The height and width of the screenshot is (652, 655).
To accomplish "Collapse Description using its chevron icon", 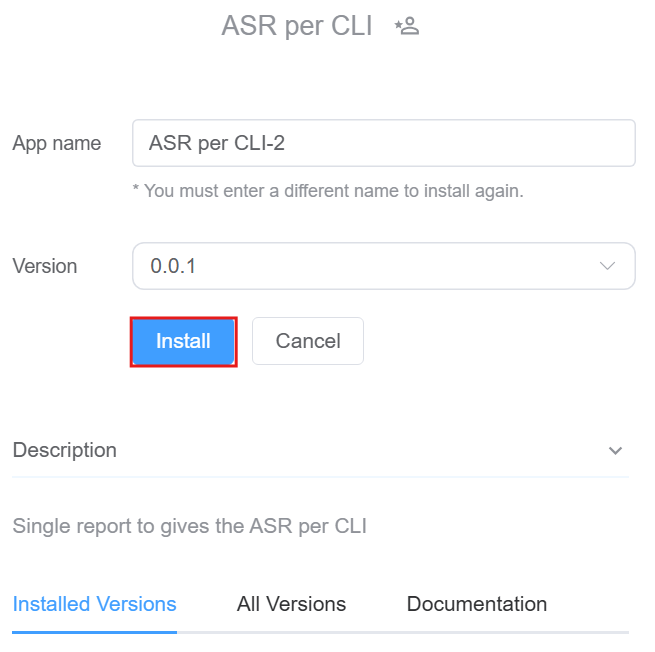I will coord(615,451).
